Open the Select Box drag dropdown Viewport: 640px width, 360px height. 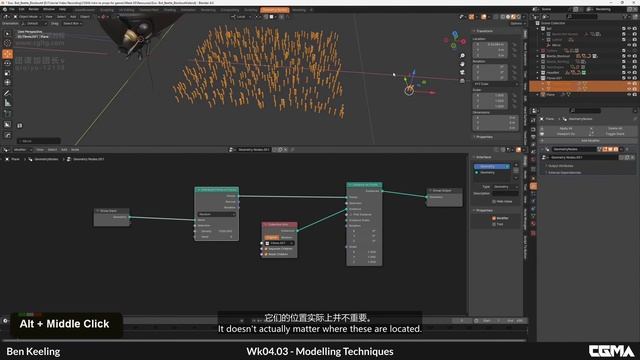(72, 24)
